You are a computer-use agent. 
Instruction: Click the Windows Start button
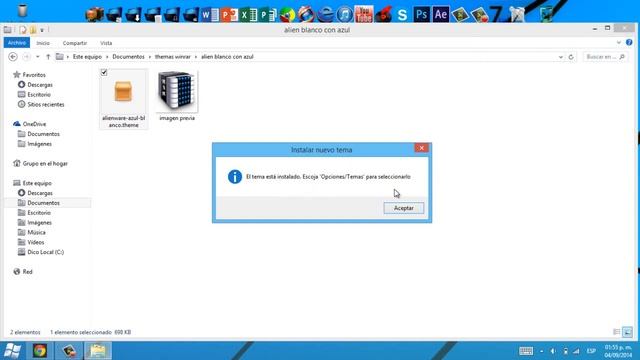pos(12,351)
